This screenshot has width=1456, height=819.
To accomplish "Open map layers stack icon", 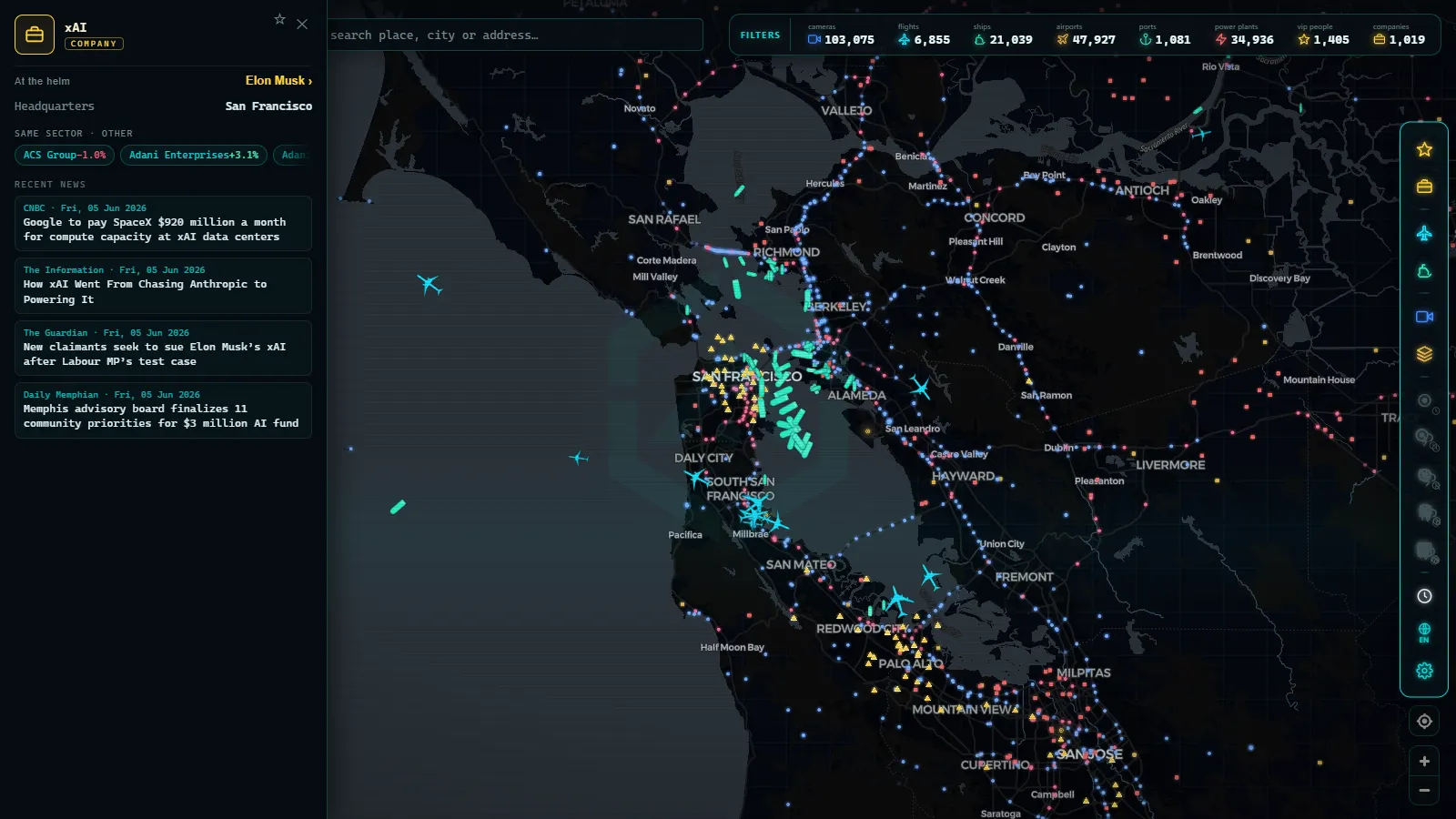I will click(x=1424, y=354).
